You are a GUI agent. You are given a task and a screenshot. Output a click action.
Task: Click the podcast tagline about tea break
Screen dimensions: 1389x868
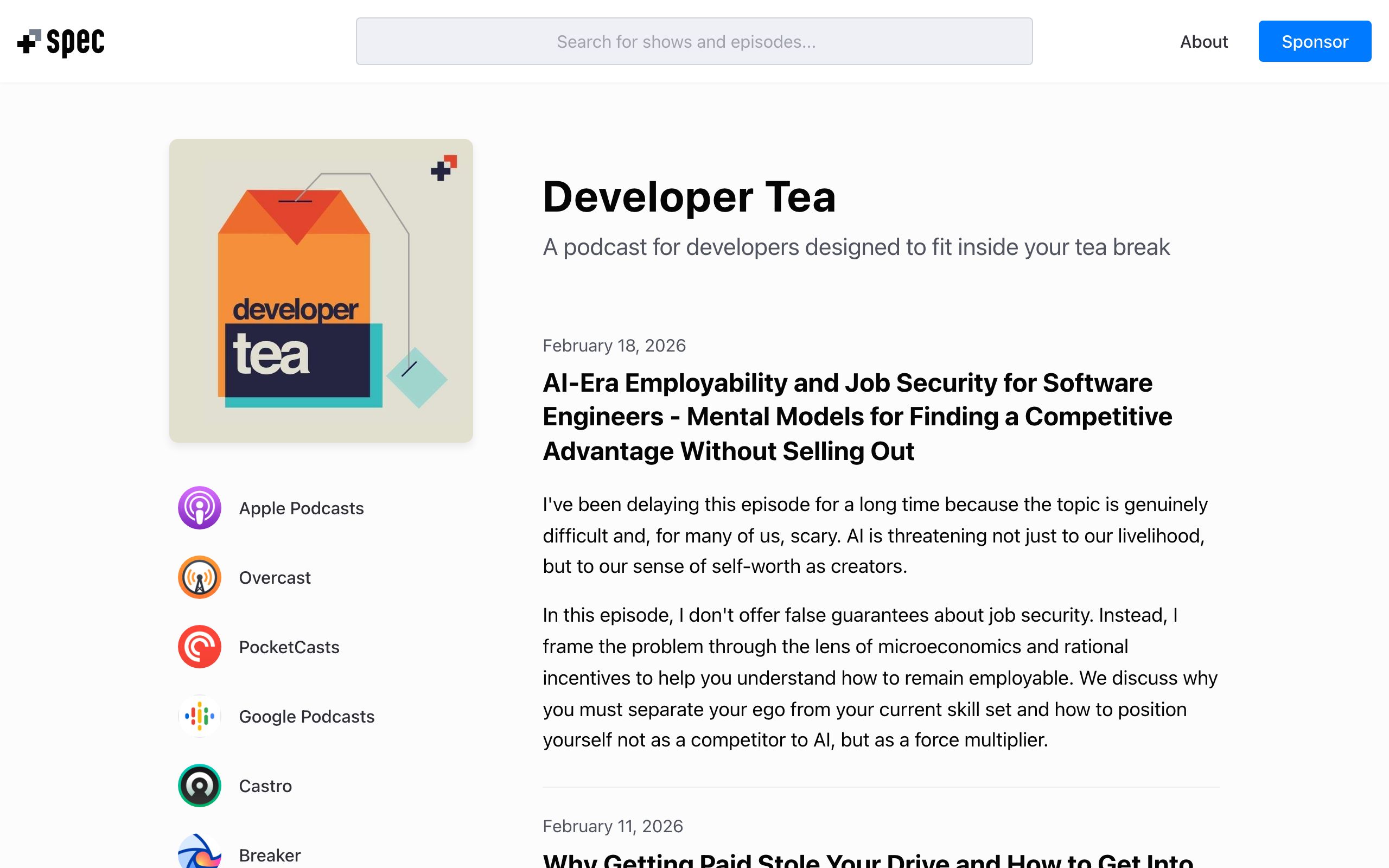tap(856, 247)
